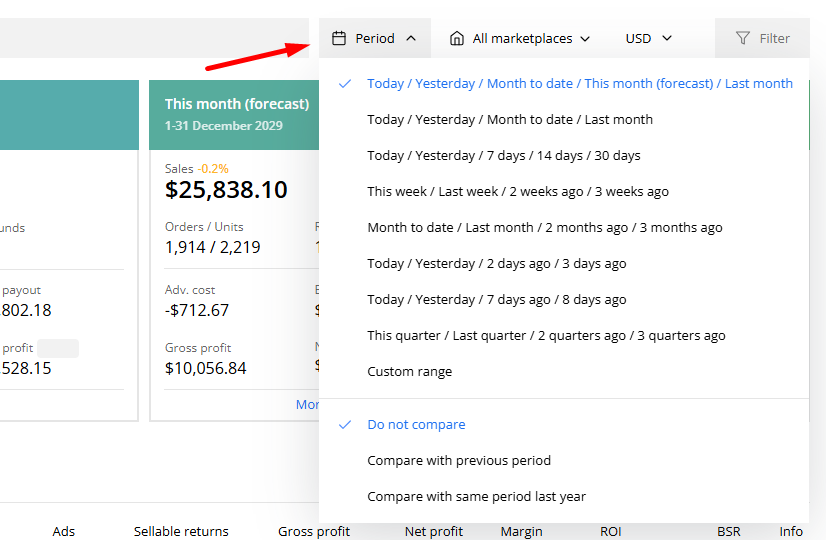
Task: Enable Compare with same period last year
Action: pyautogui.click(x=476, y=496)
